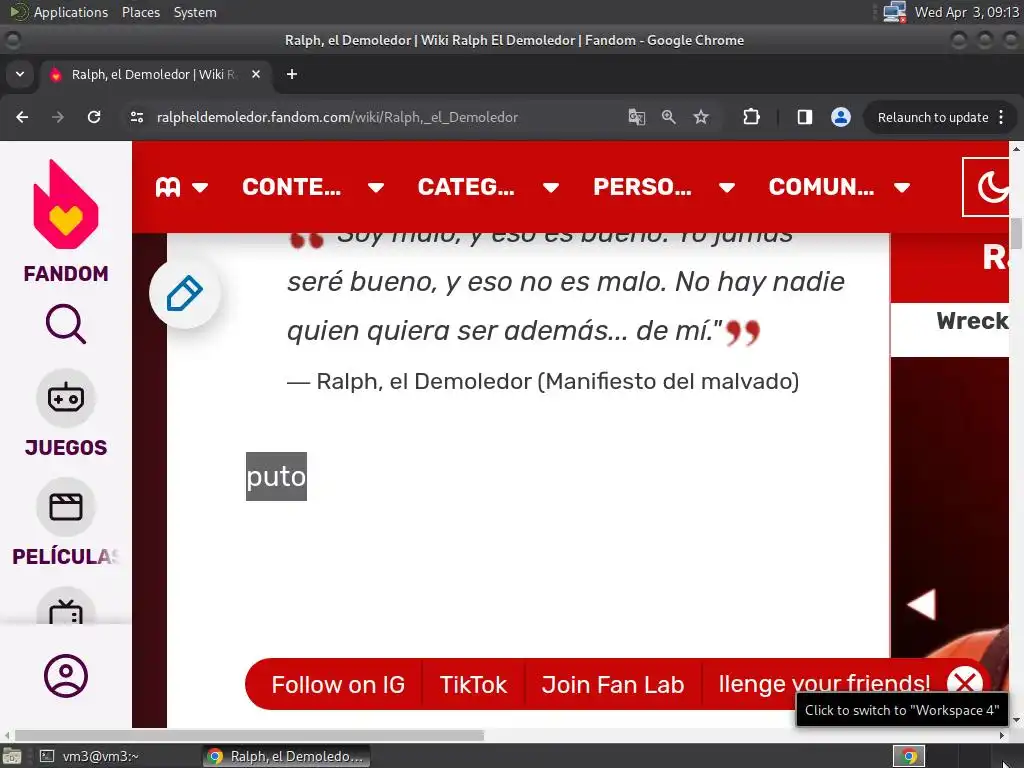The height and width of the screenshot is (768, 1024).
Task: Click the scroll down arrow of vertical scrollbar
Action: click(x=1016, y=720)
